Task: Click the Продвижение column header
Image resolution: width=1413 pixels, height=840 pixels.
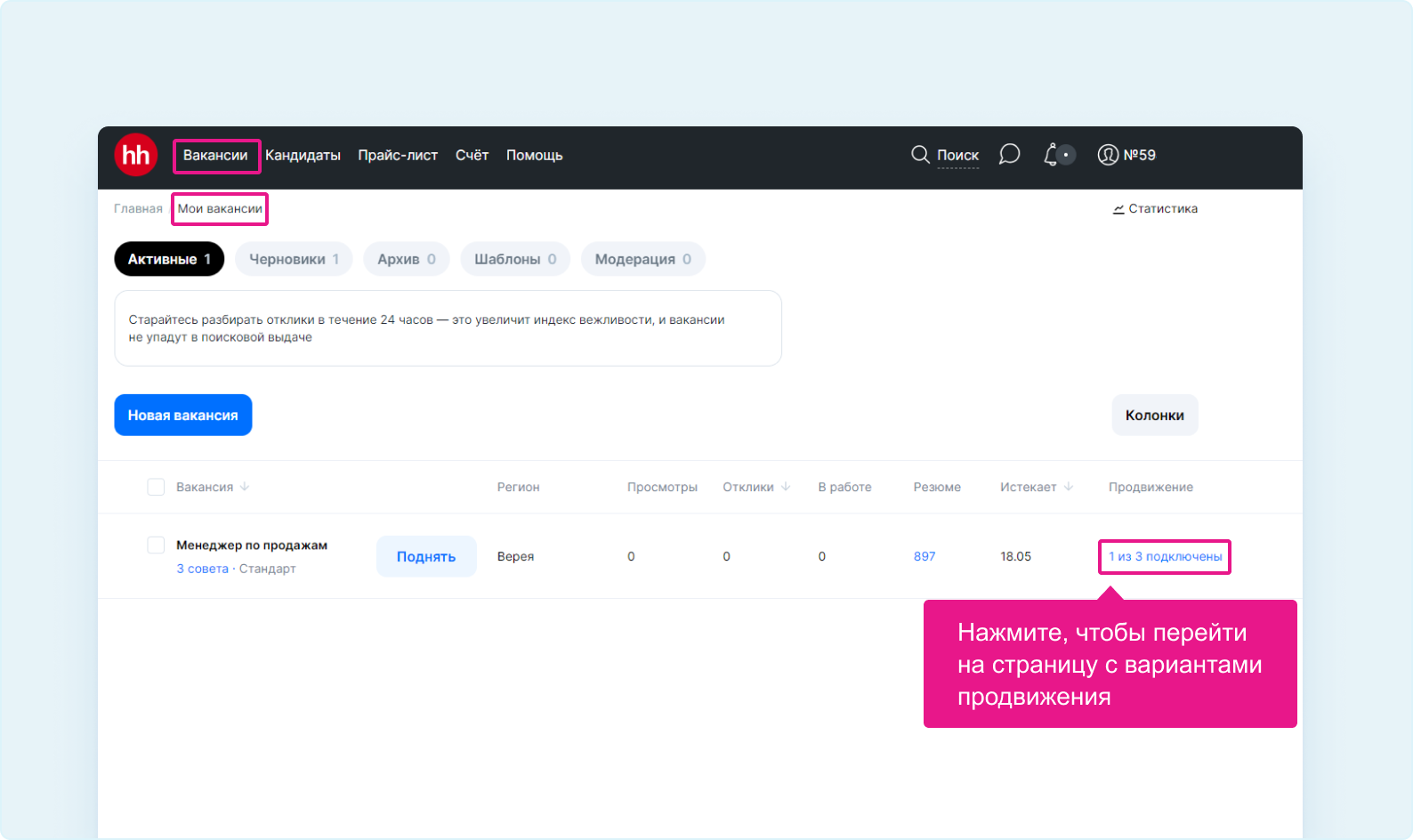Action: point(1151,487)
